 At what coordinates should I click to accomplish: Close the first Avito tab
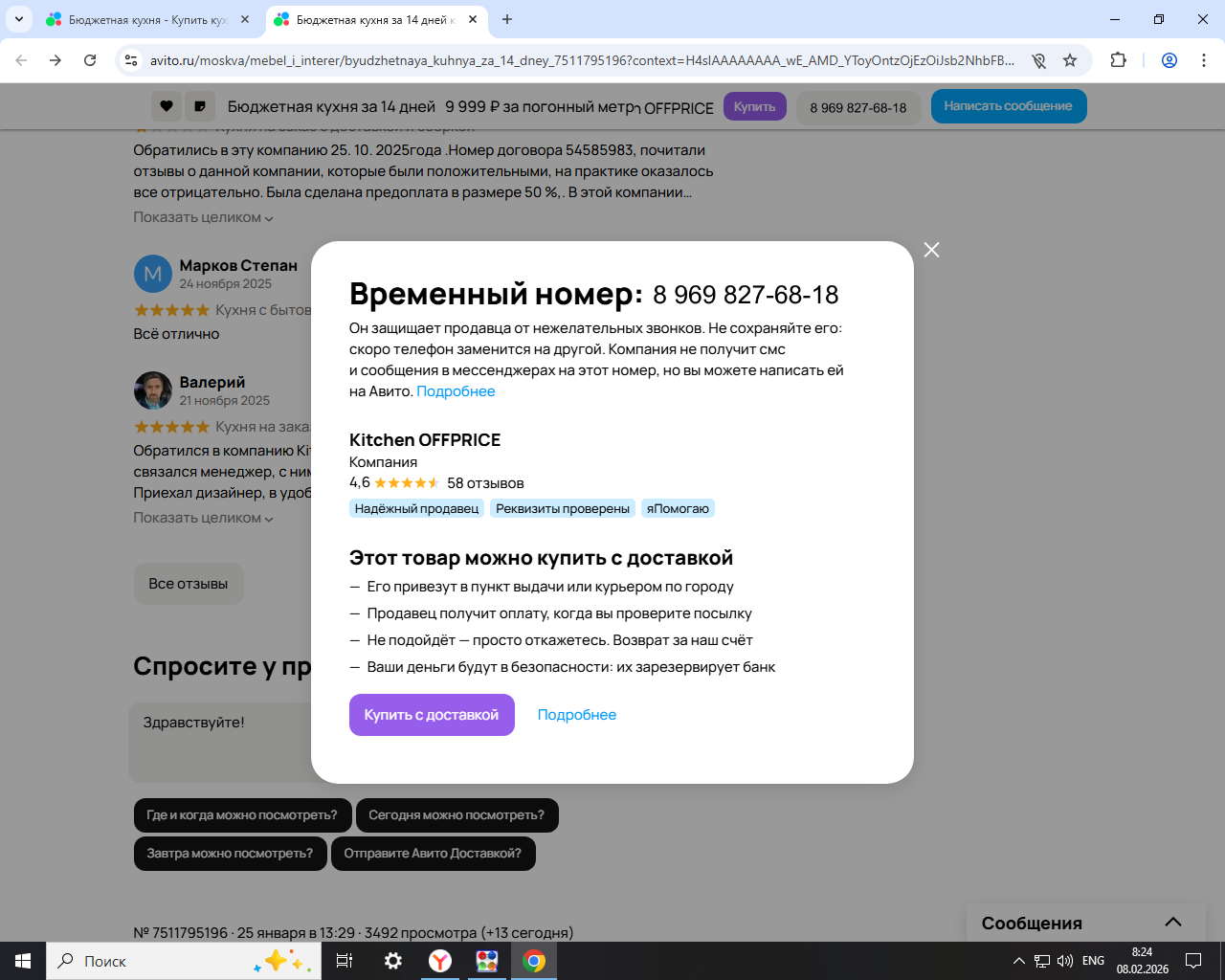point(245,19)
